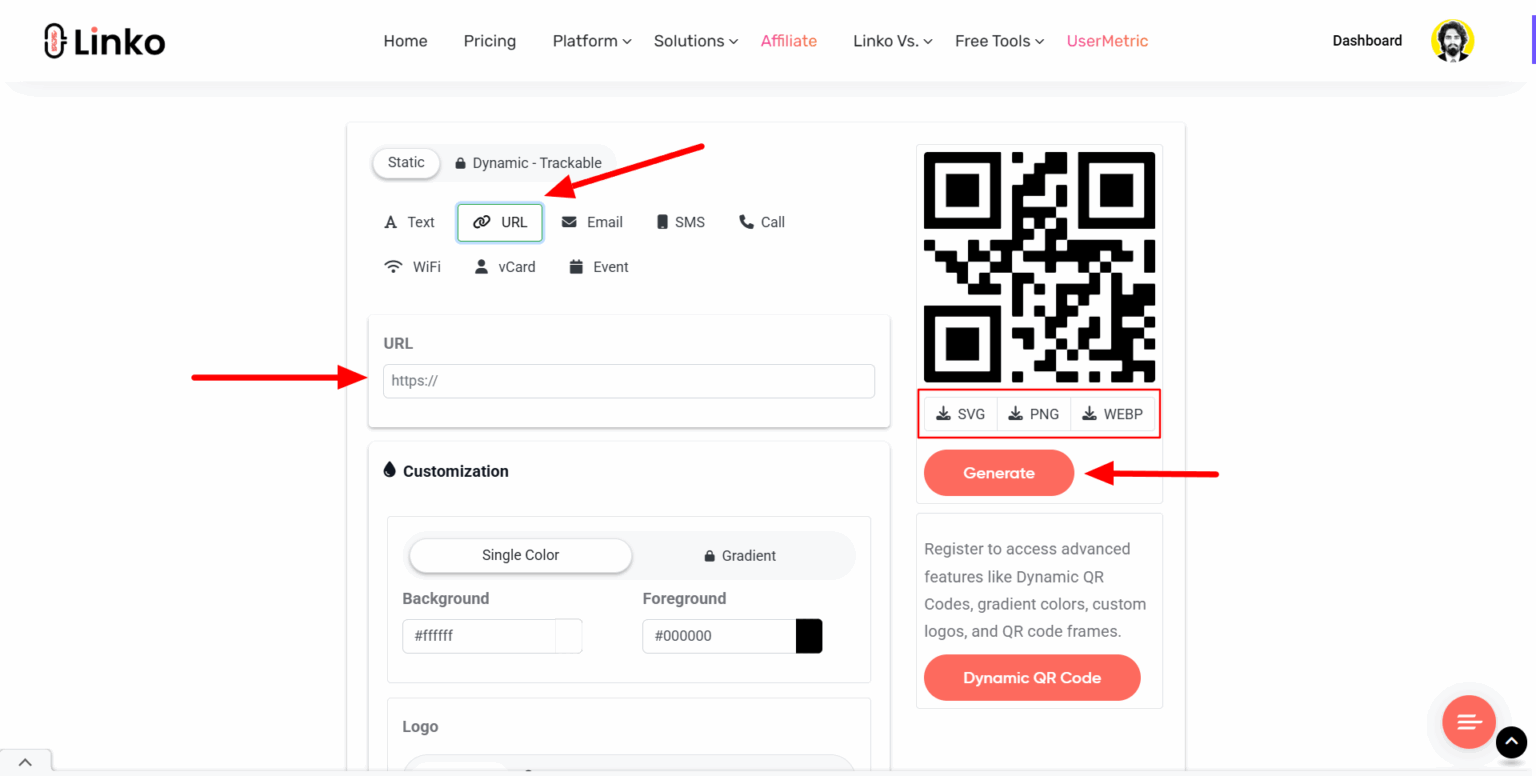Go to the Pricing page
1536x776 pixels.
pyautogui.click(x=489, y=41)
